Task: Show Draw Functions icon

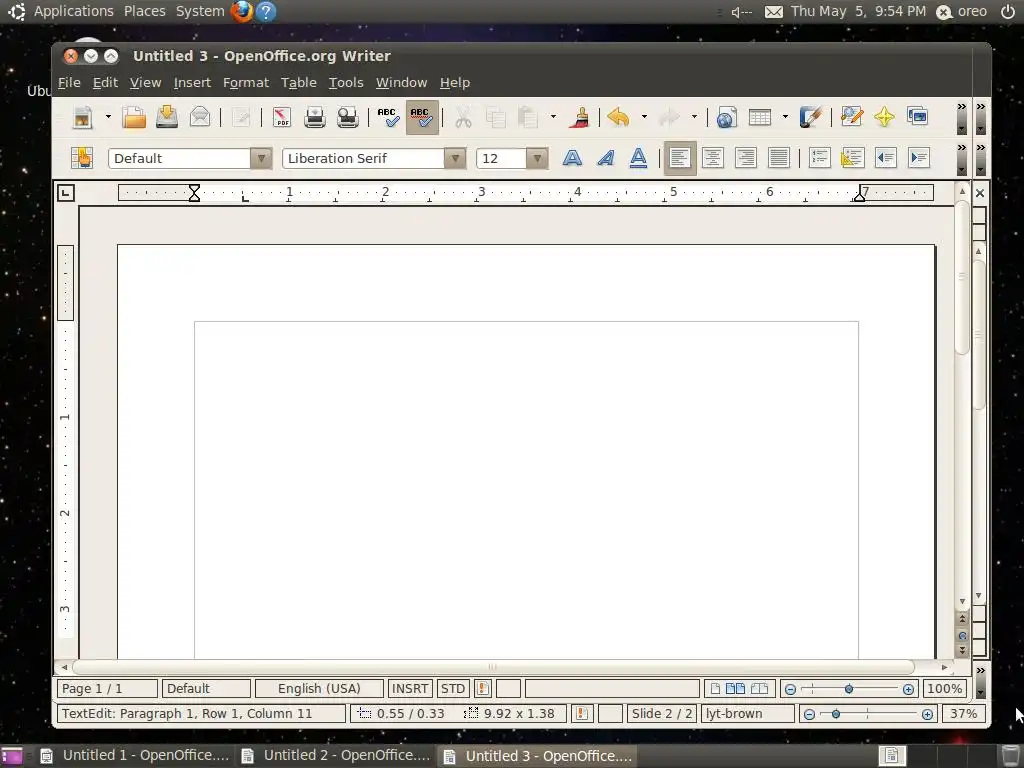Action: tap(810, 118)
